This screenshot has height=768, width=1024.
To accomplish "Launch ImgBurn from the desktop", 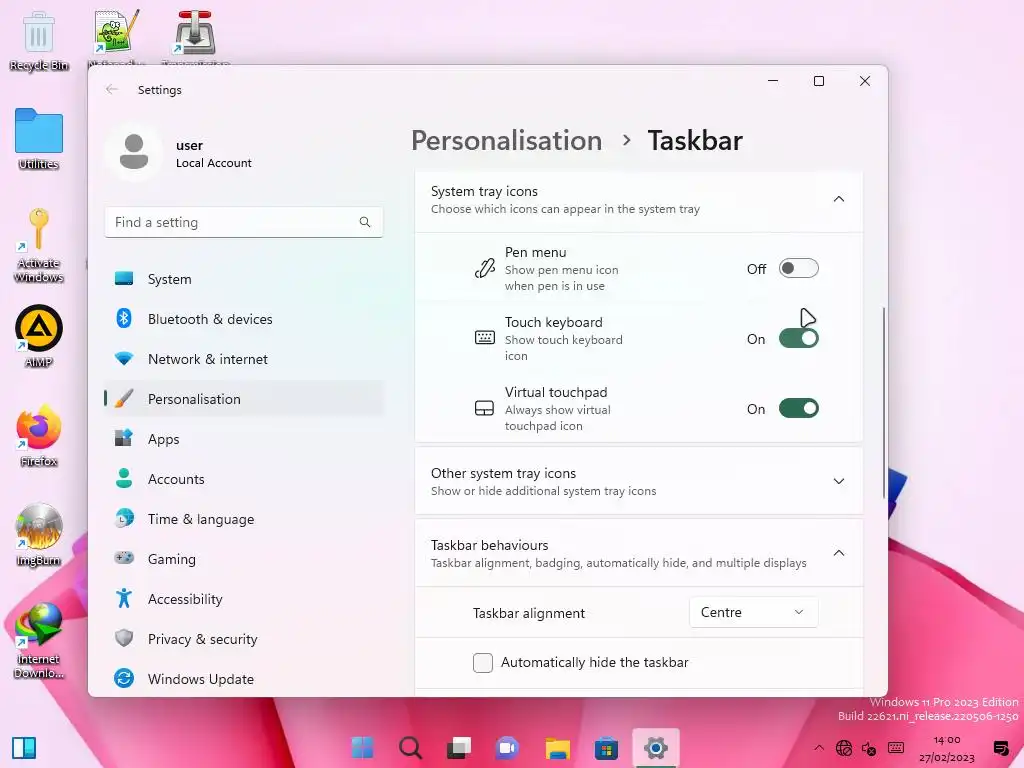I will click(x=39, y=534).
